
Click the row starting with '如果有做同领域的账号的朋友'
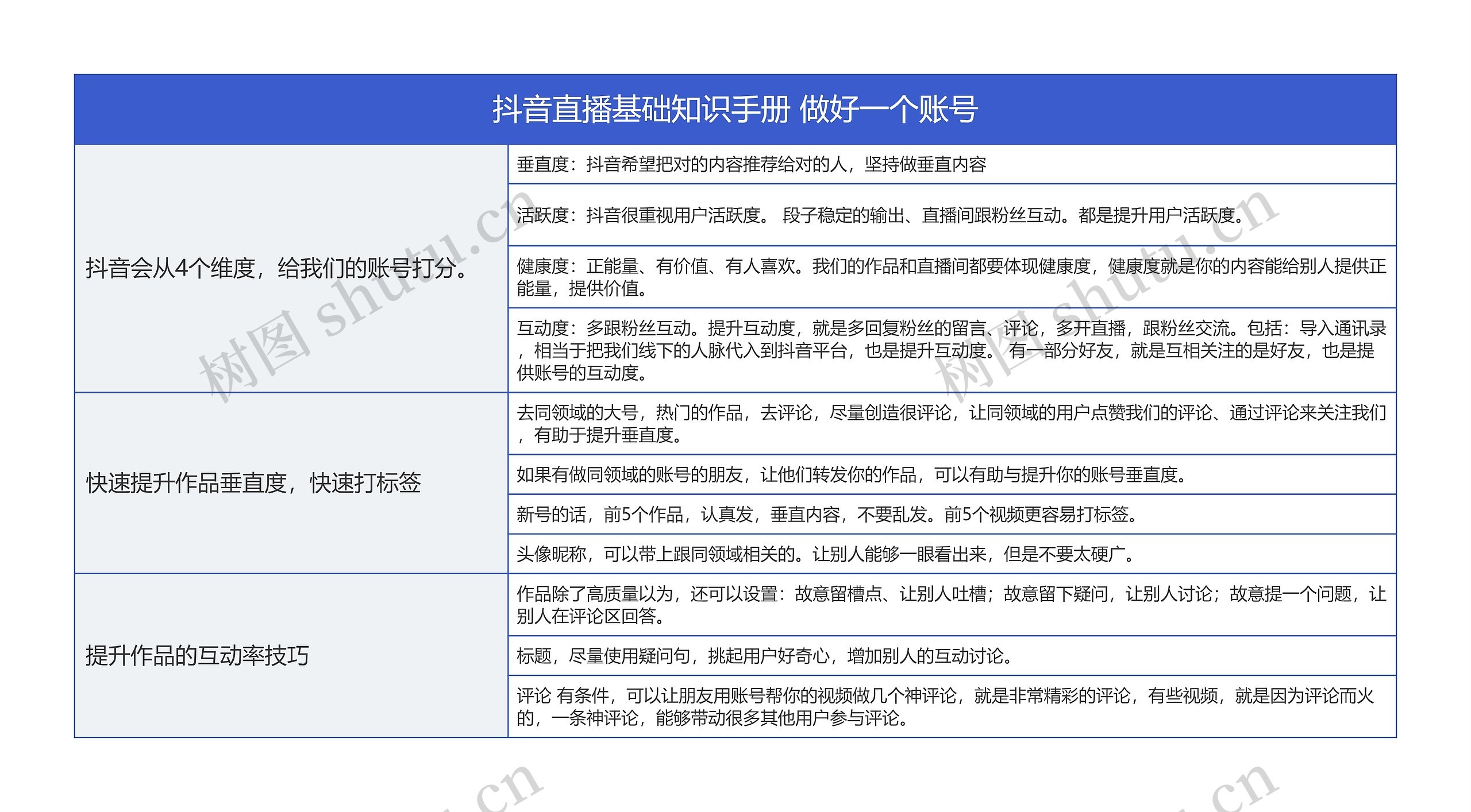[952, 474]
